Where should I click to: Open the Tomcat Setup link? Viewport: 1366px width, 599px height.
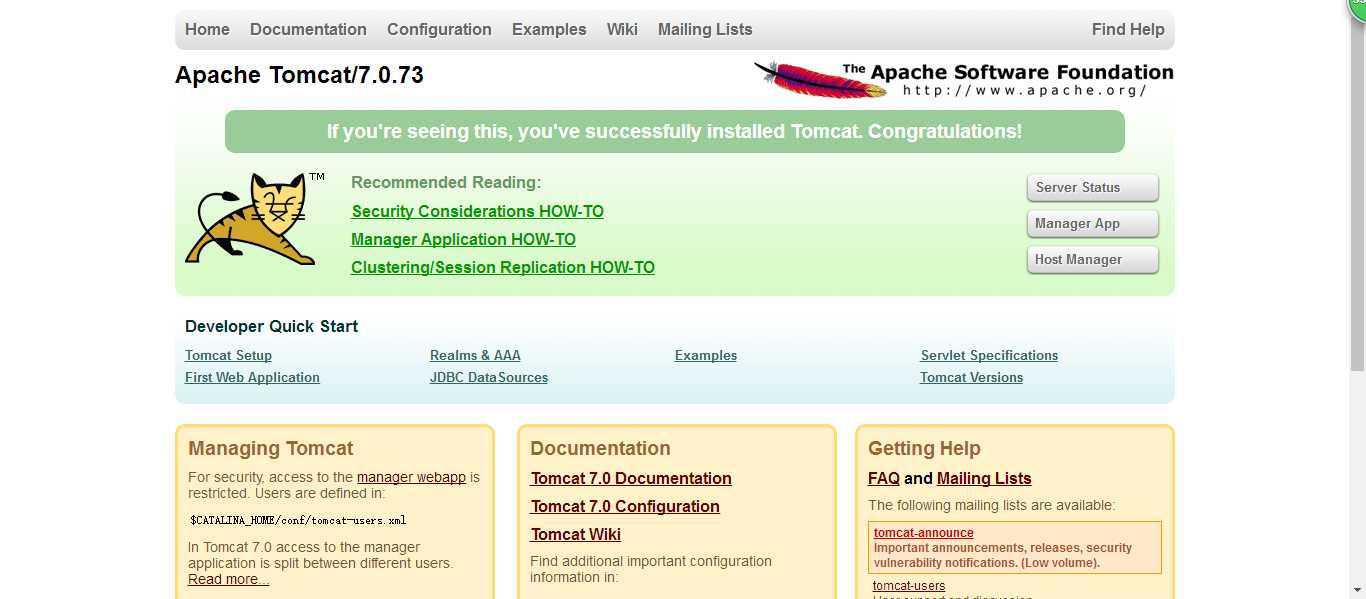228,355
